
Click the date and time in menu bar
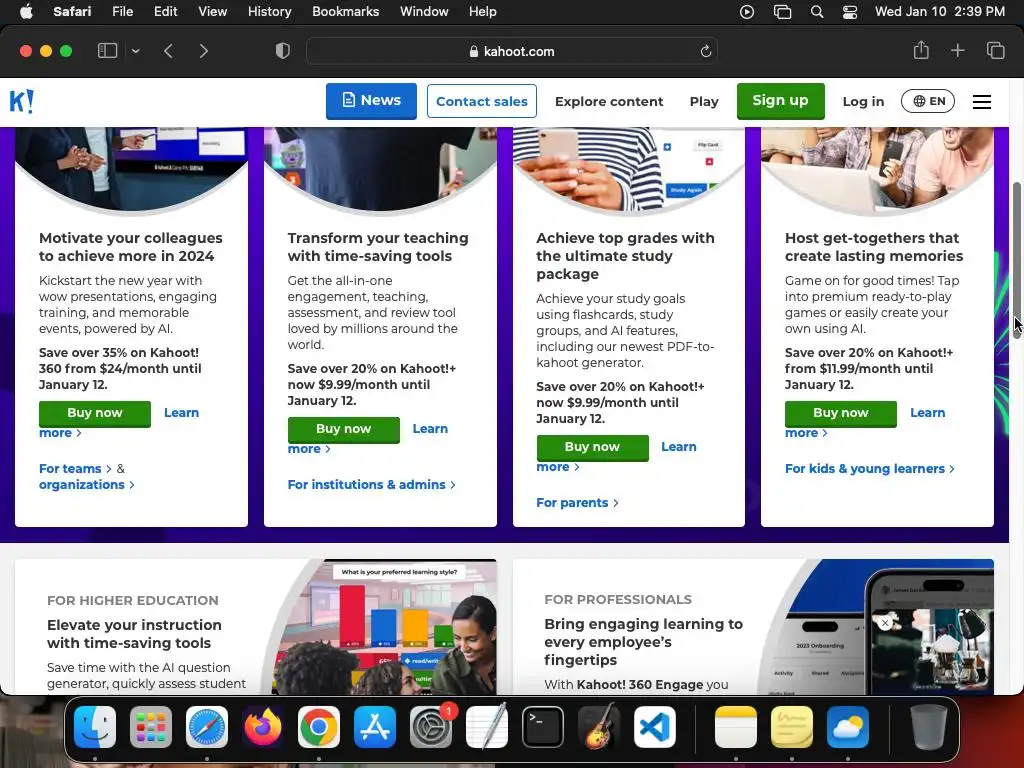pos(940,12)
